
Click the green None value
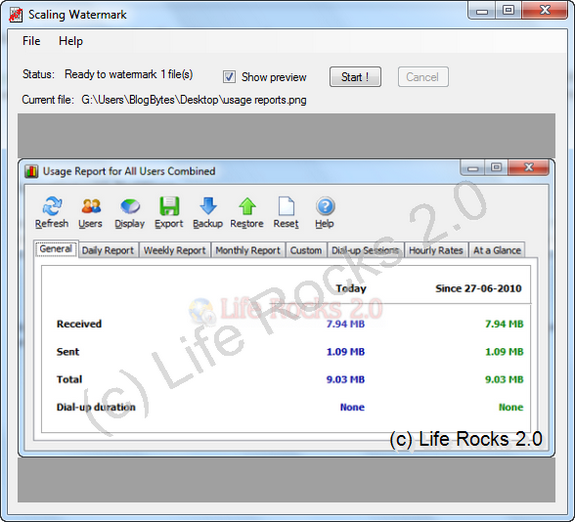511,407
